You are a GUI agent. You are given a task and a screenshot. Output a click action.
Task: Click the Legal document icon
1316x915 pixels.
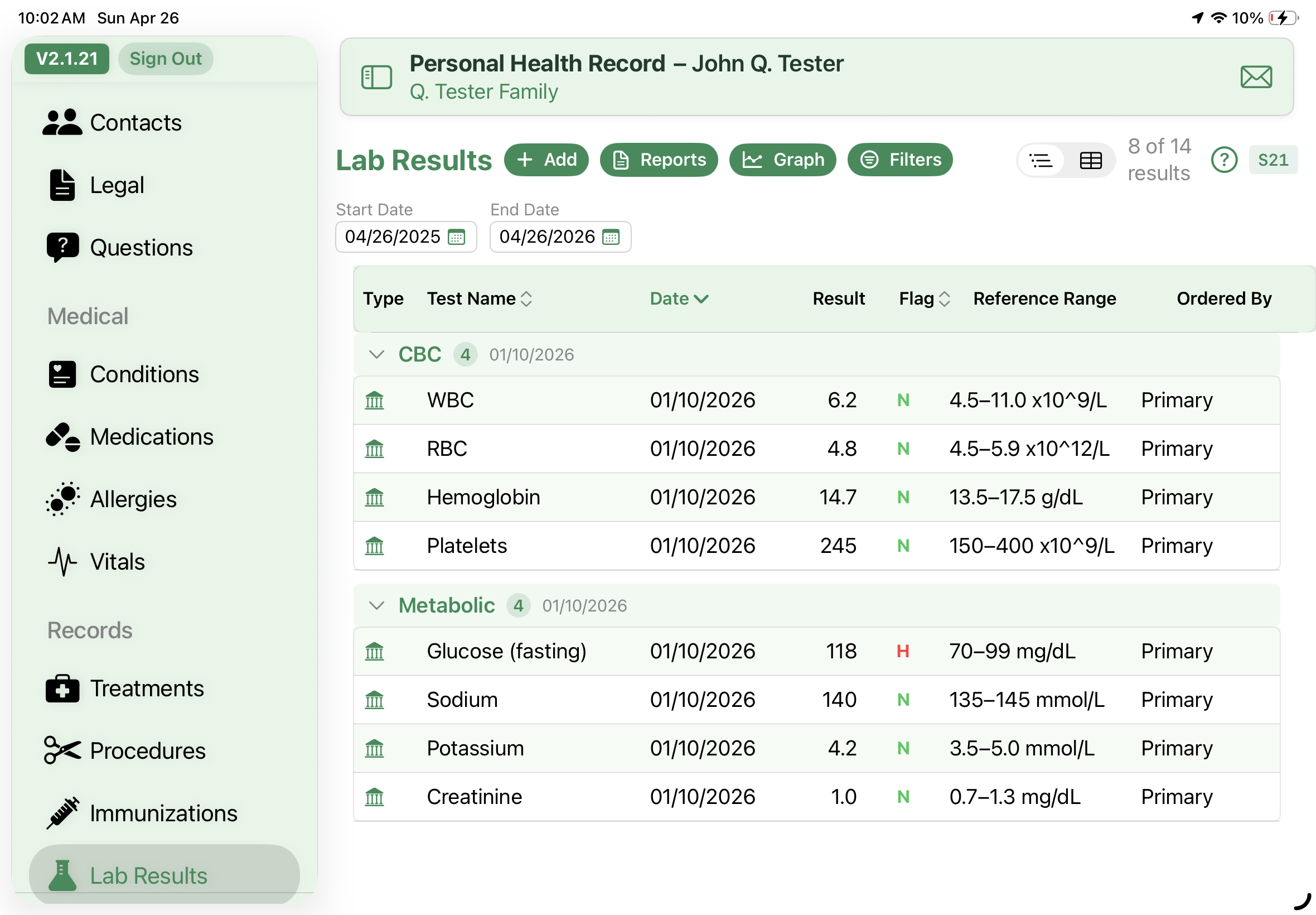pyautogui.click(x=62, y=185)
